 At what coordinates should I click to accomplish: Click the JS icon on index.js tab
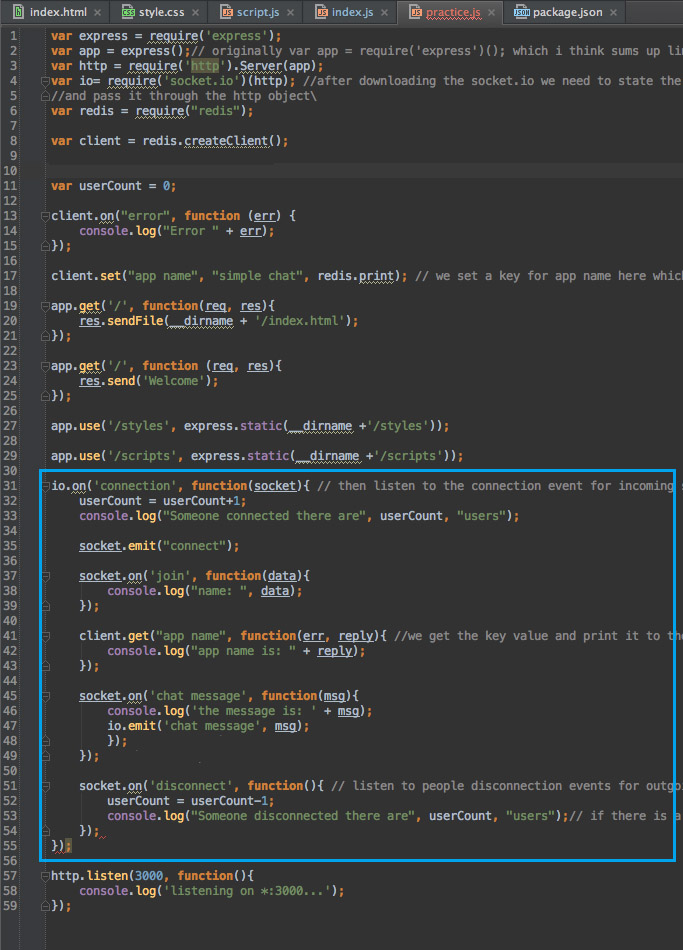(322, 12)
